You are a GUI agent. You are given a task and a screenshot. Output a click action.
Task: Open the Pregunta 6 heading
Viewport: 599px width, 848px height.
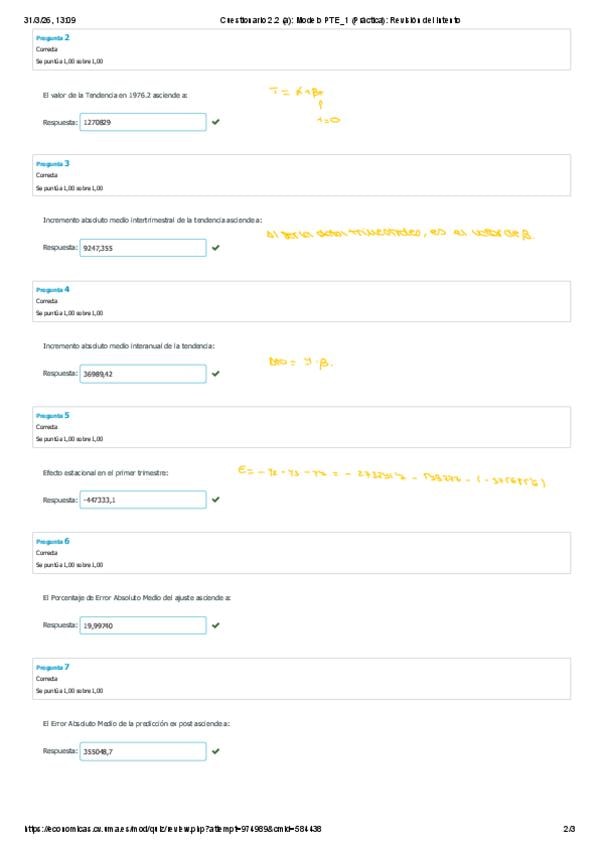[x=52, y=541]
